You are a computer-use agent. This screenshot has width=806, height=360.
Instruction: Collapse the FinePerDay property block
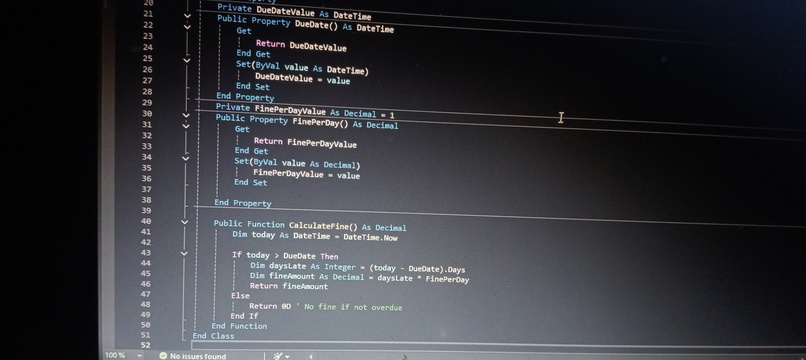[186, 115]
